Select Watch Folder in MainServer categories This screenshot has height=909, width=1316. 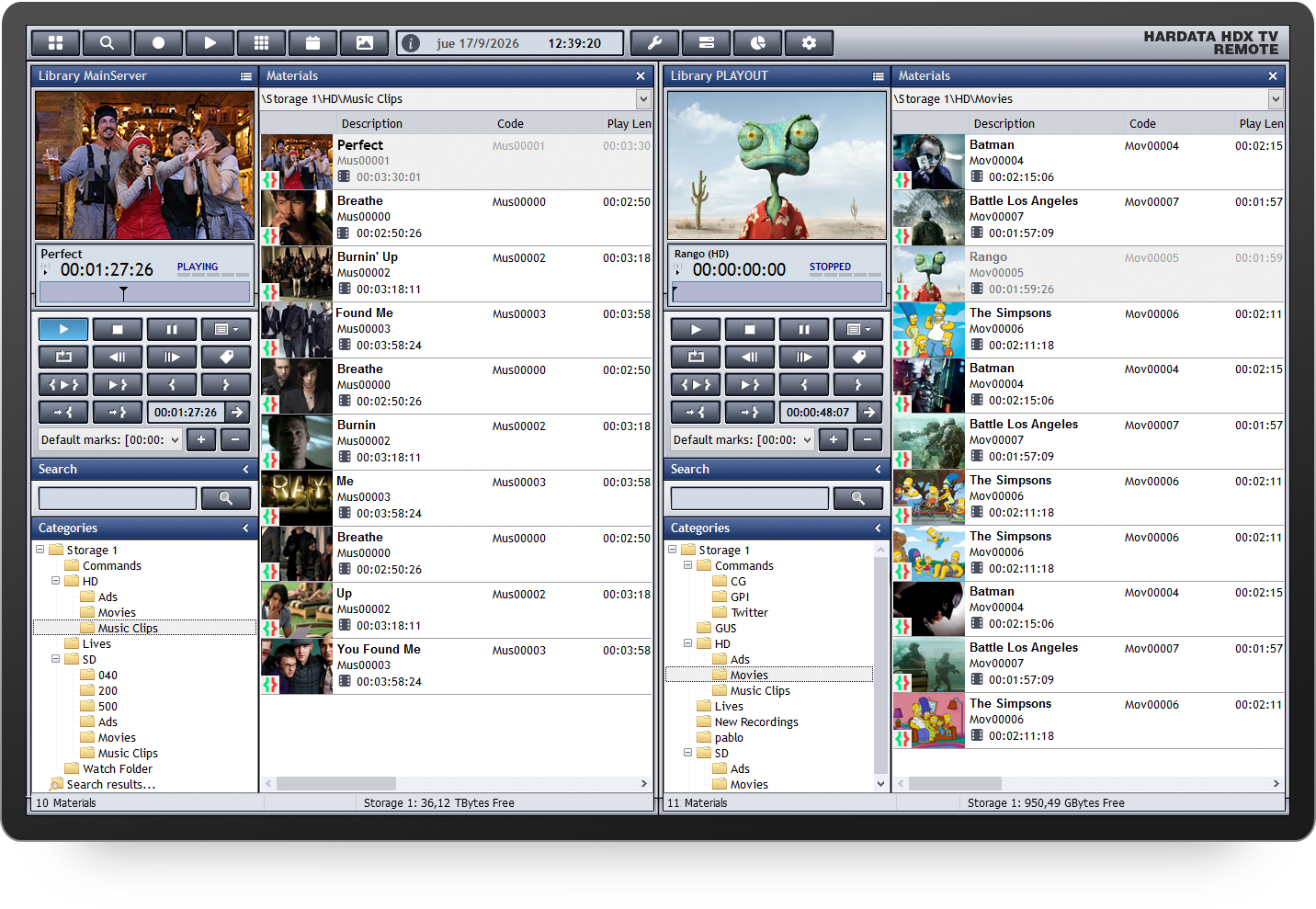[x=117, y=769]
